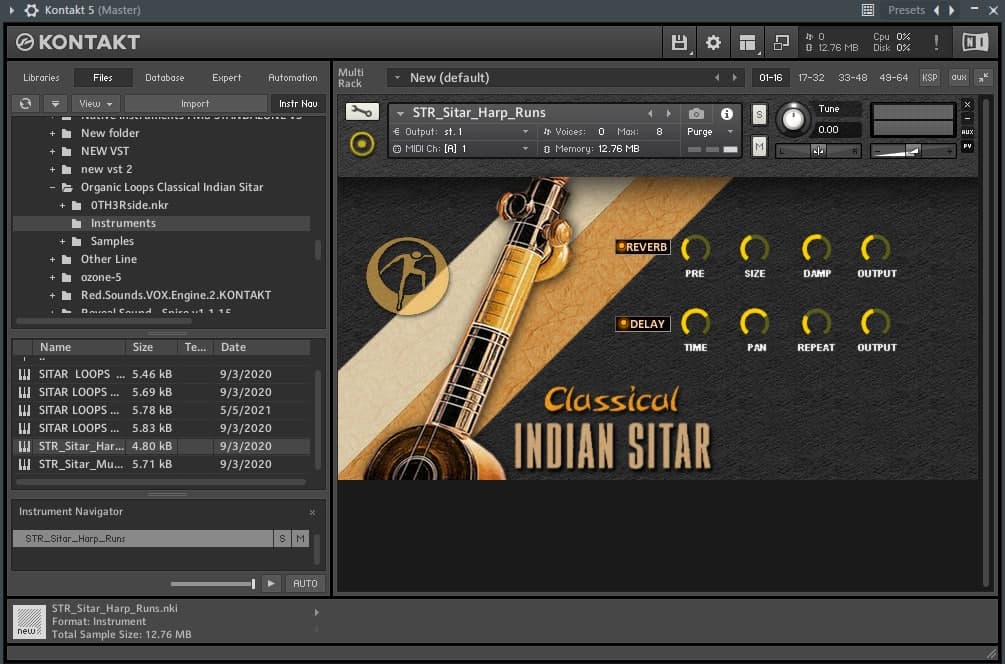This screenshot has width=1005, height=664.
Task: Toggle Instr Nav pane button
Action: 298,103
